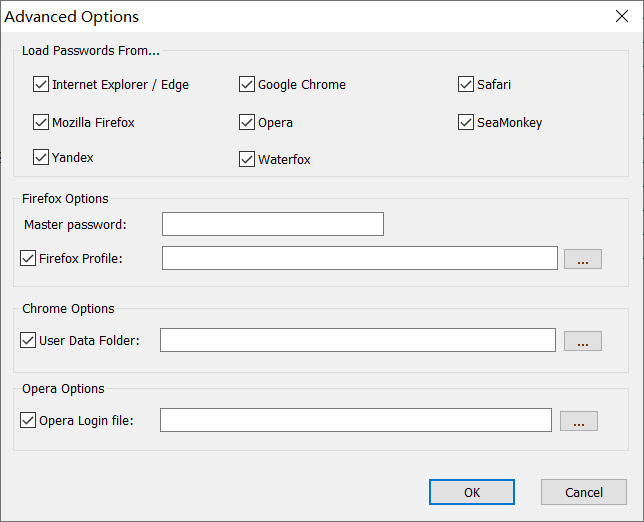The width and height of the screenshot is (644, 522).
Task: Toggle the Waterfox checkbox
Action: pyautogui.click(x=247, y=159)
